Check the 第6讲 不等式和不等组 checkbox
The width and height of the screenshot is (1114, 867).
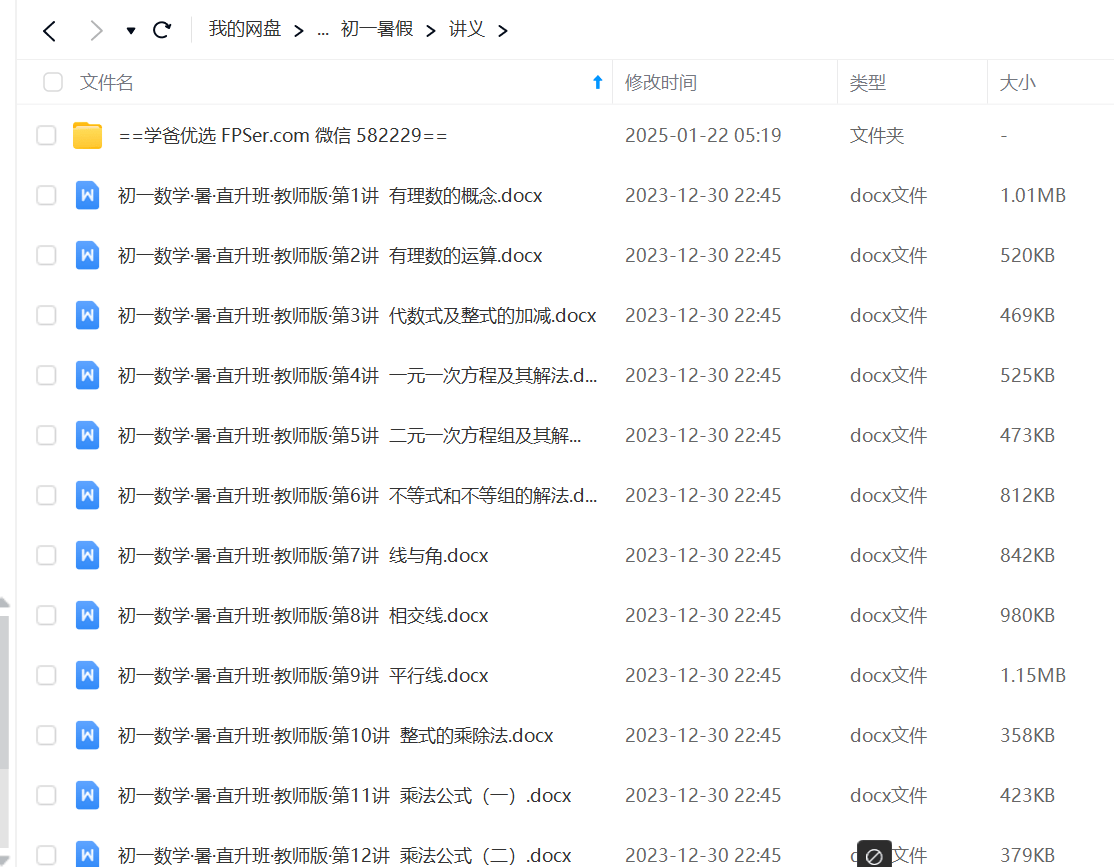click(x=46, y=495)
